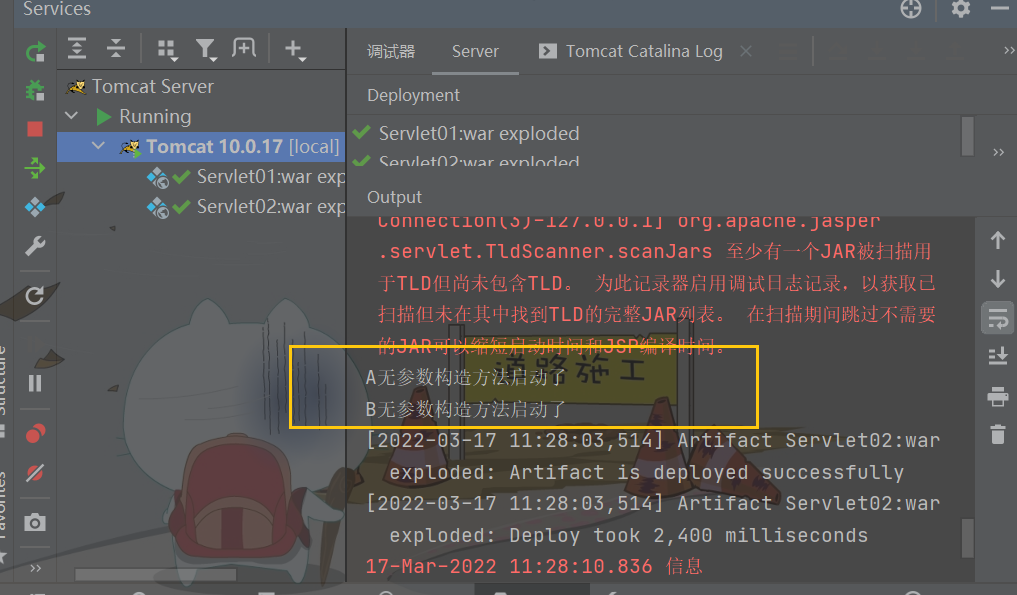Print the console output
Image resolution: width=1017 pixels, height=595 pixels.
coord(998,395)
